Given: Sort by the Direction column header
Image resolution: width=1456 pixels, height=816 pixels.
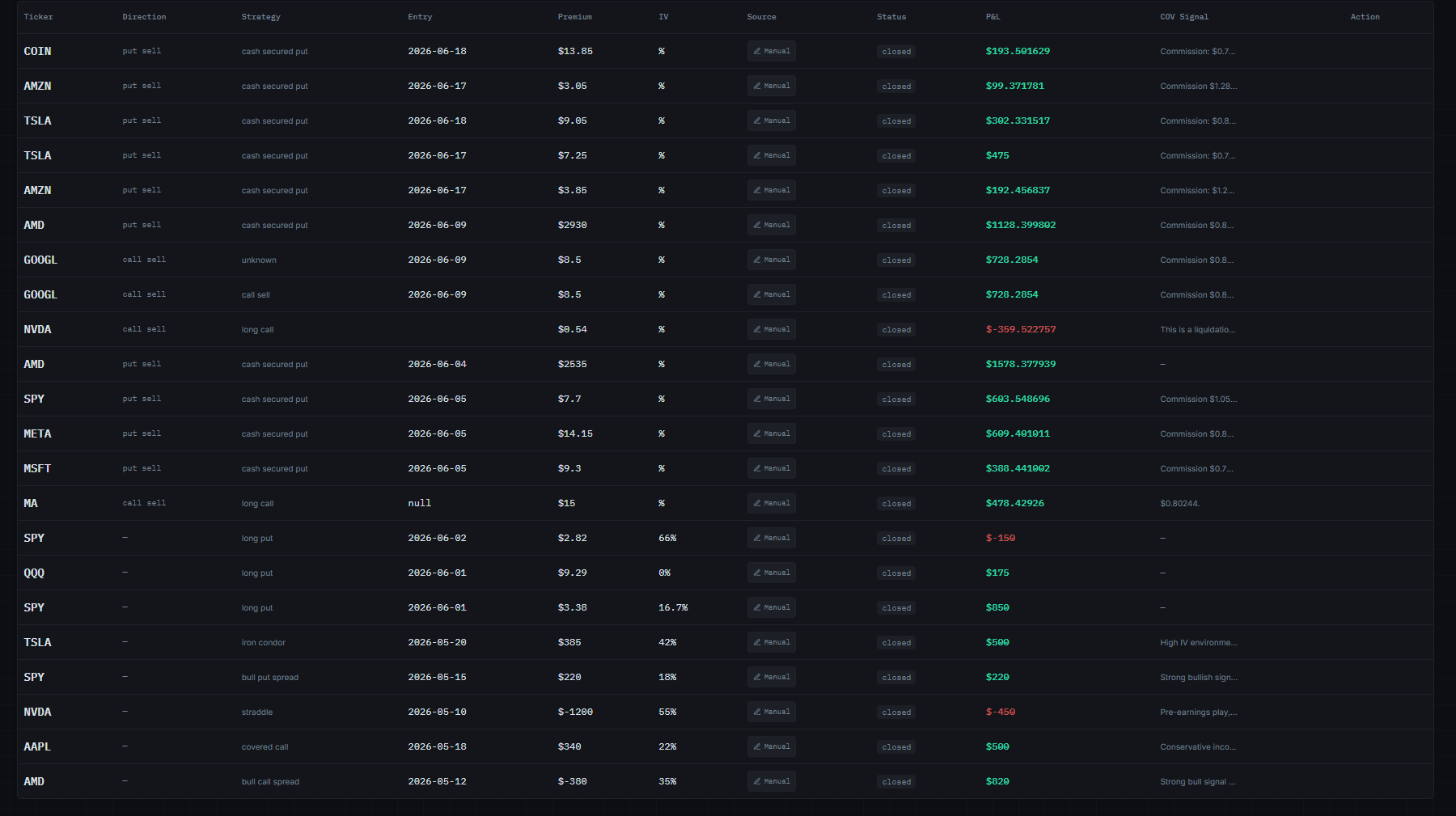Looking at the screenshot, I should point(144,17).
